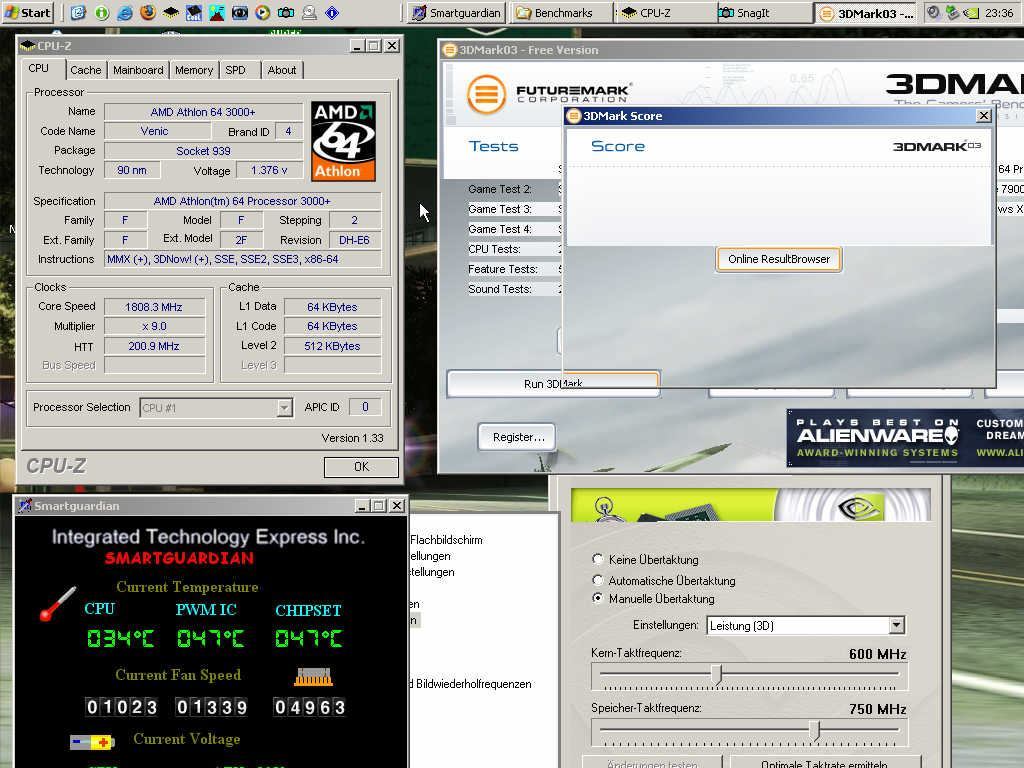Click the Smartguardian title bar icon
Screen dimensions: 1024x768
click(x=25, y=505)
